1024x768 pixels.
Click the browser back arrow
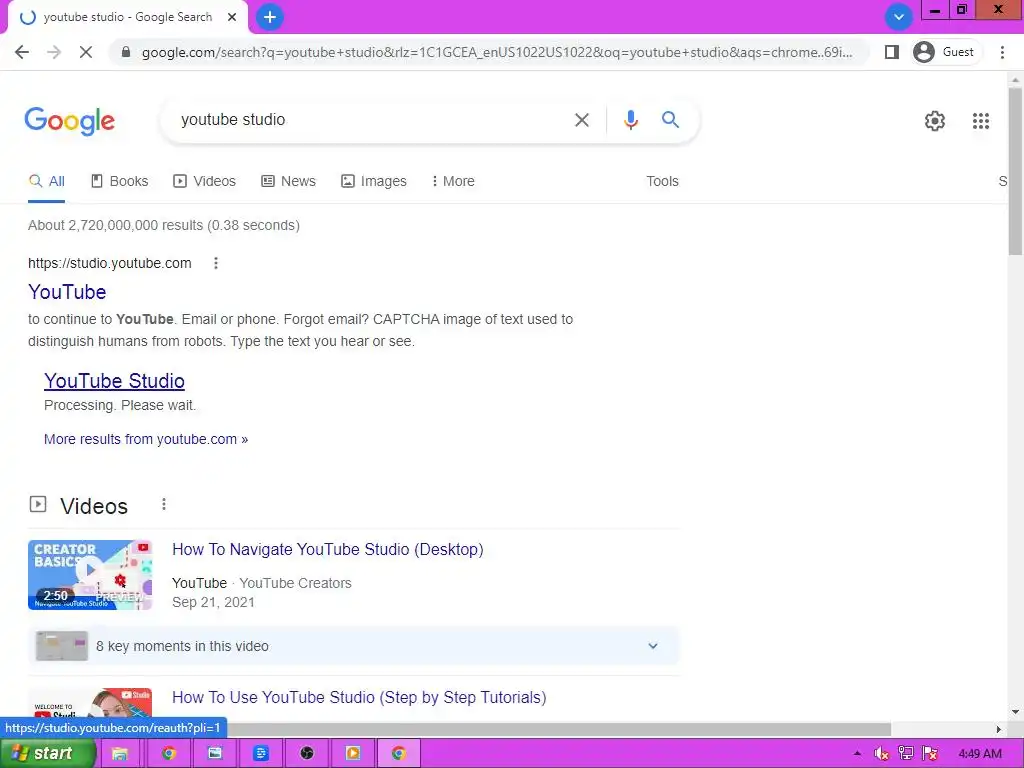[22, 52]
